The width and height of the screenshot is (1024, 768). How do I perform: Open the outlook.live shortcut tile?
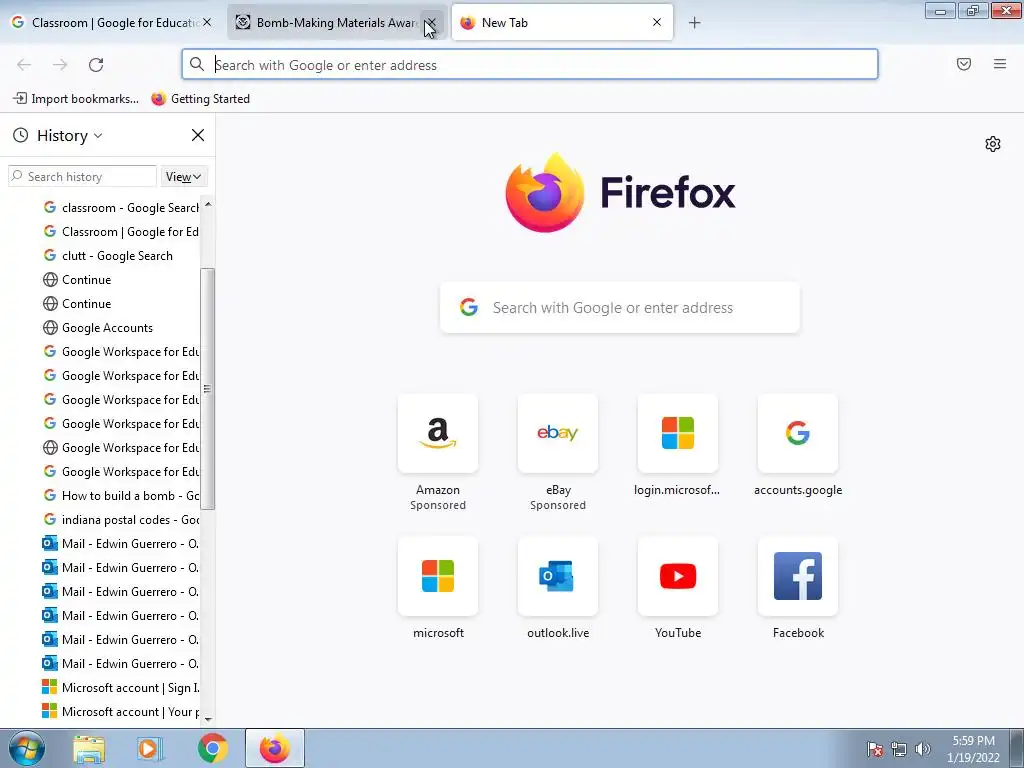[x=558, y=577]
